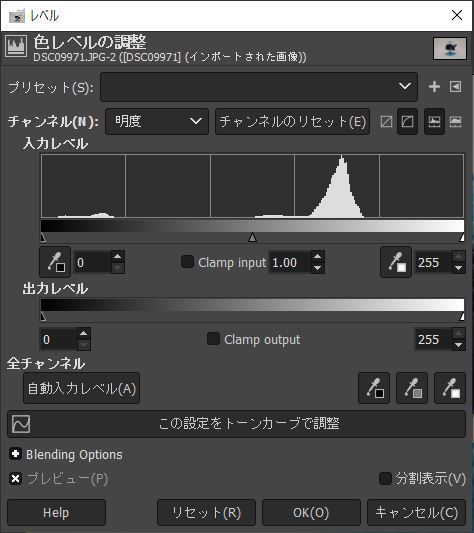Switch to linear light adjustment icon
The width and height of the screenshot is (474, 533).
pyautogui.click(x=386, y=121)
